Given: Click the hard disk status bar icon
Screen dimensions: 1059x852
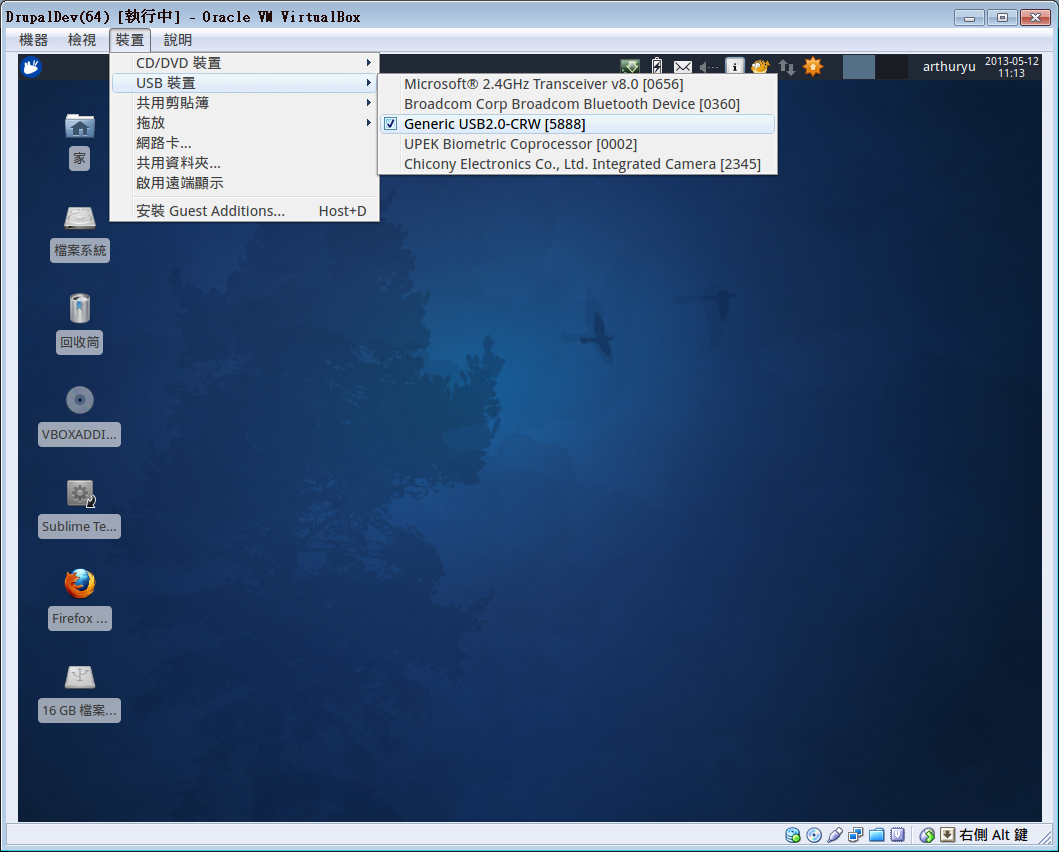Looking at the screenshot, I should (792, 835).
